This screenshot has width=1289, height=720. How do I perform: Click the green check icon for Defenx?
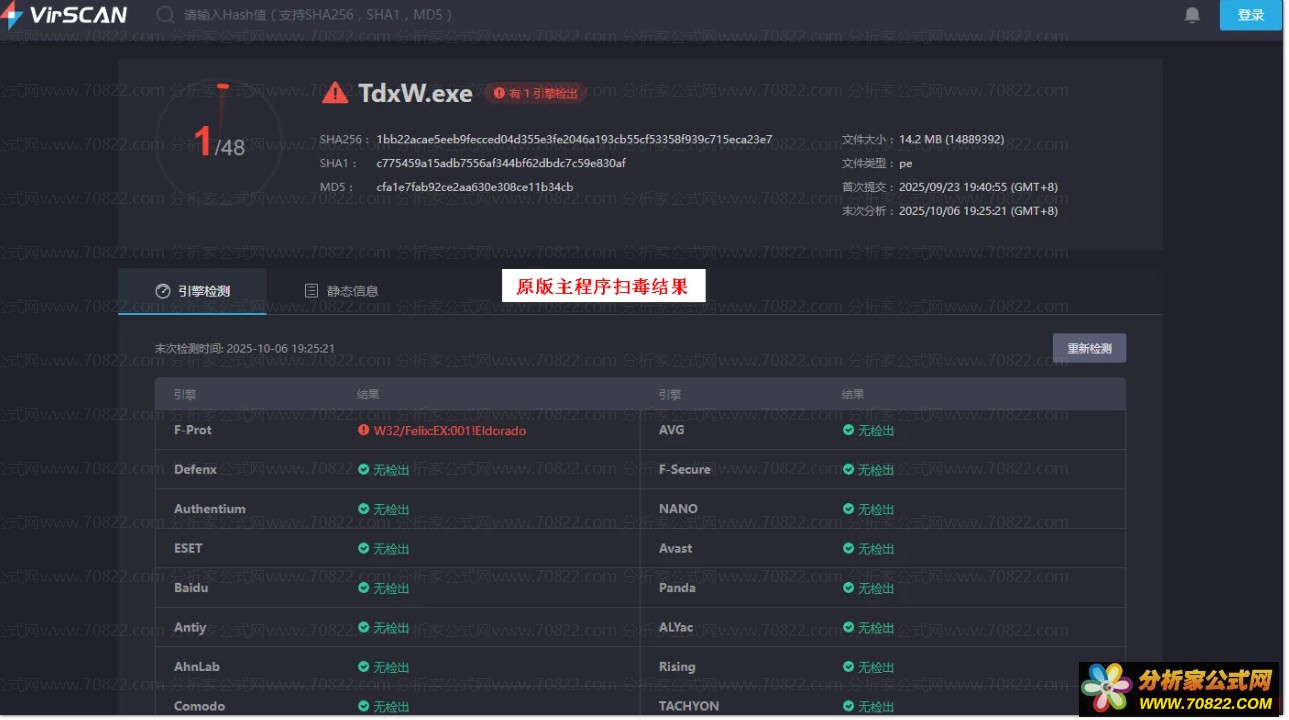click(364, 469)
